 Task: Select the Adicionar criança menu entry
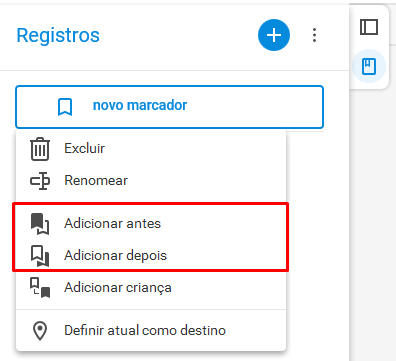pos(151,287)
